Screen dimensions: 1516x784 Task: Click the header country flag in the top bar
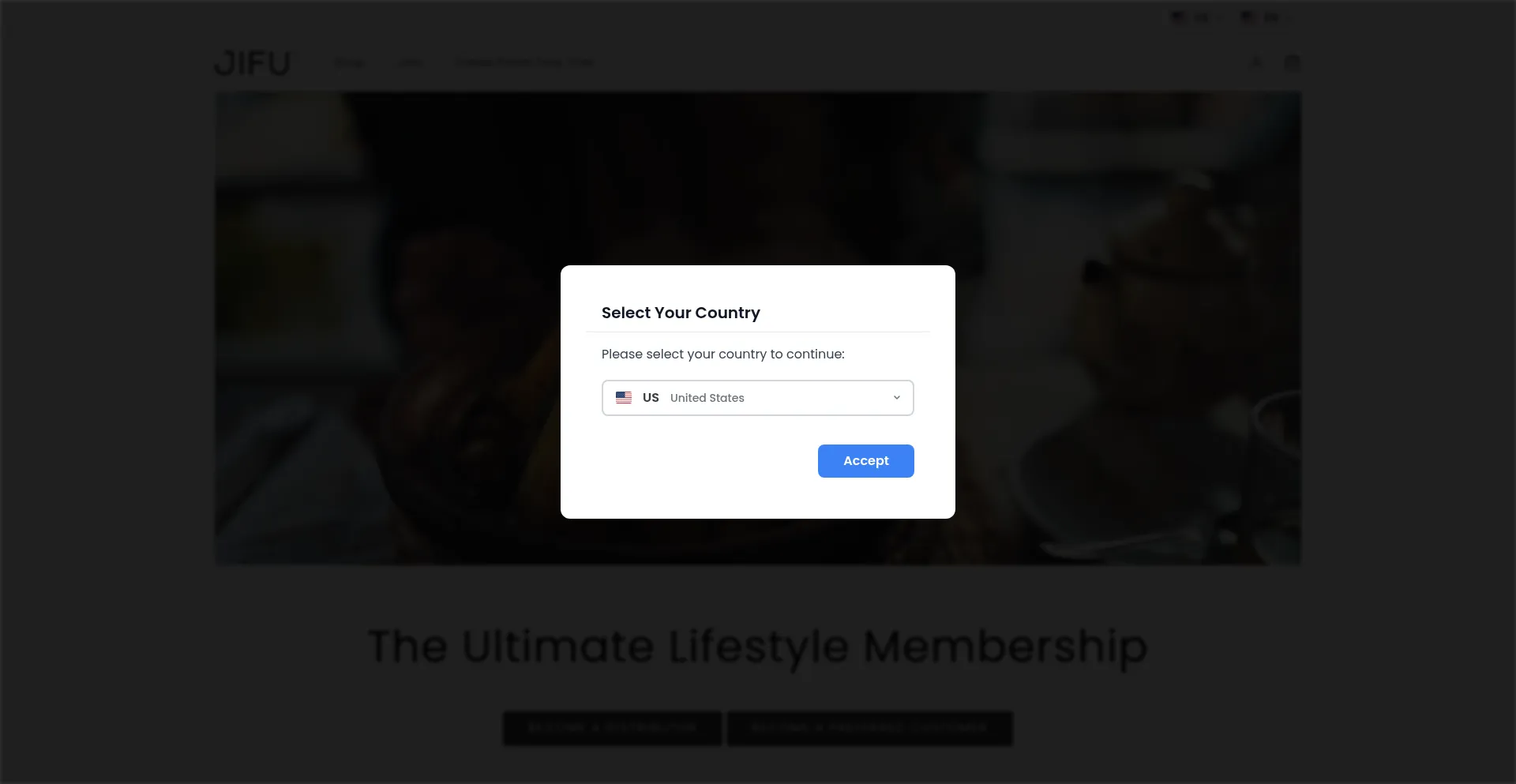pyautogui.click(x=1178, y=17)
